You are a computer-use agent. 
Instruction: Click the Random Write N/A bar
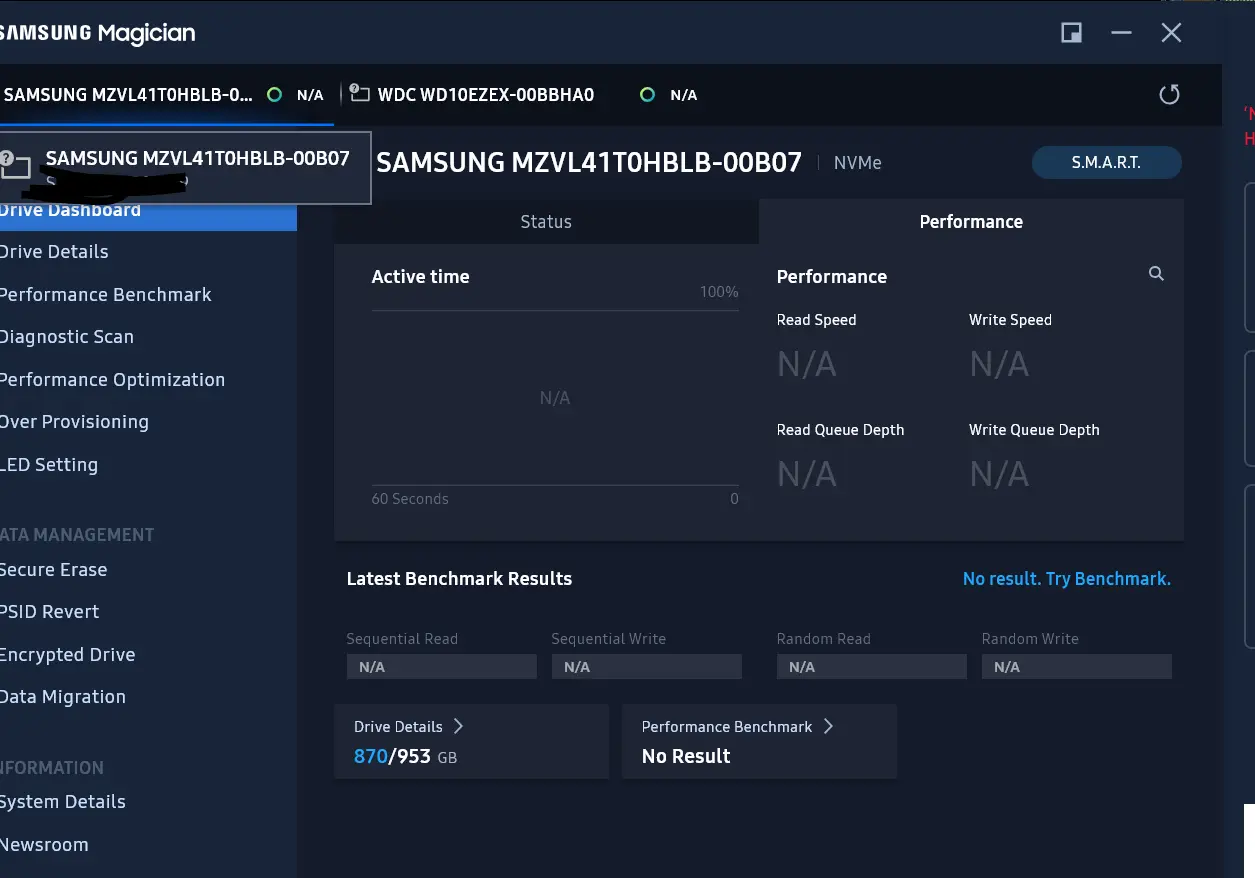pos(1077,667)
